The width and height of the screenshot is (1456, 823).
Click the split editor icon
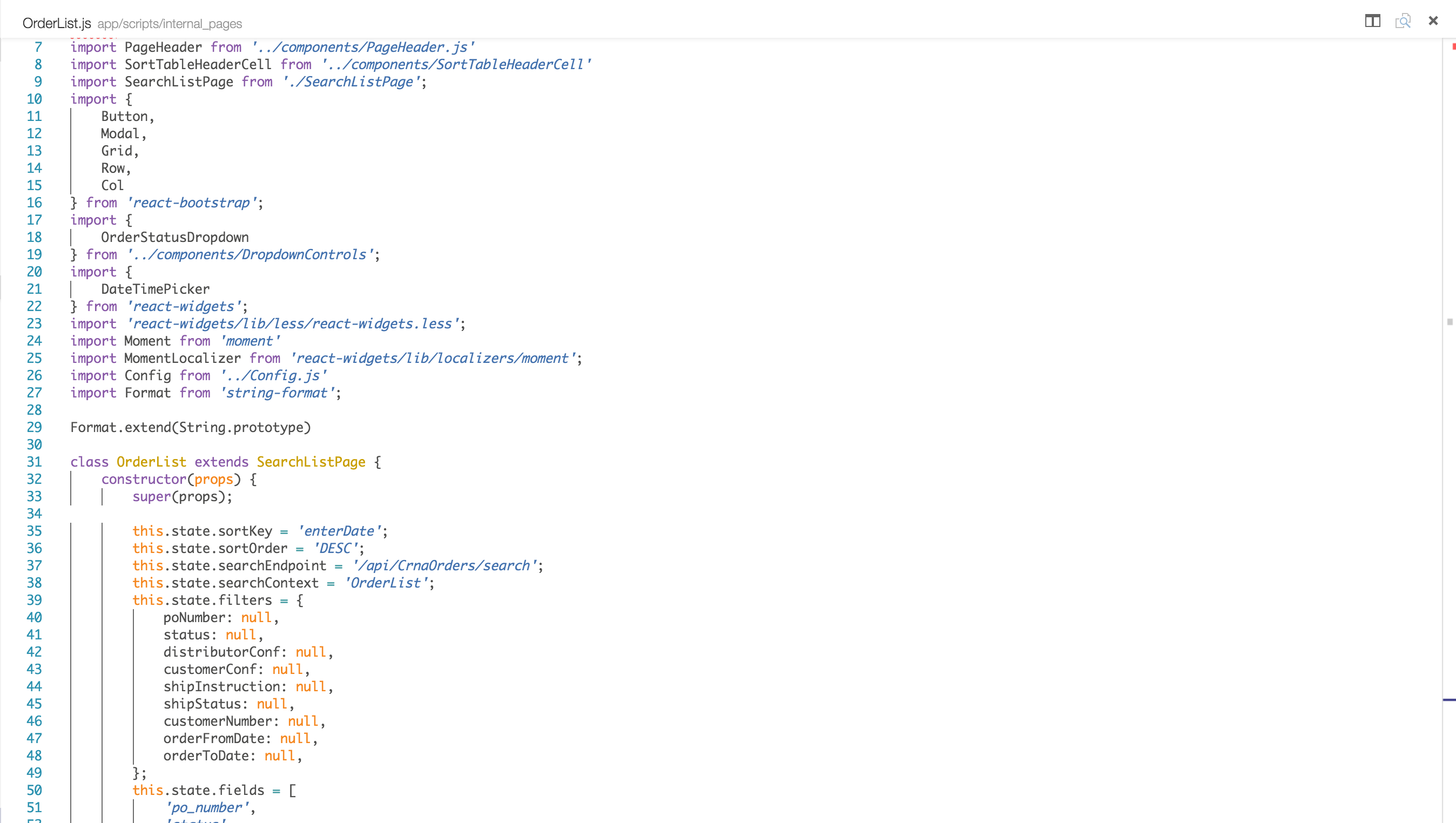(x=1372, y=21)
